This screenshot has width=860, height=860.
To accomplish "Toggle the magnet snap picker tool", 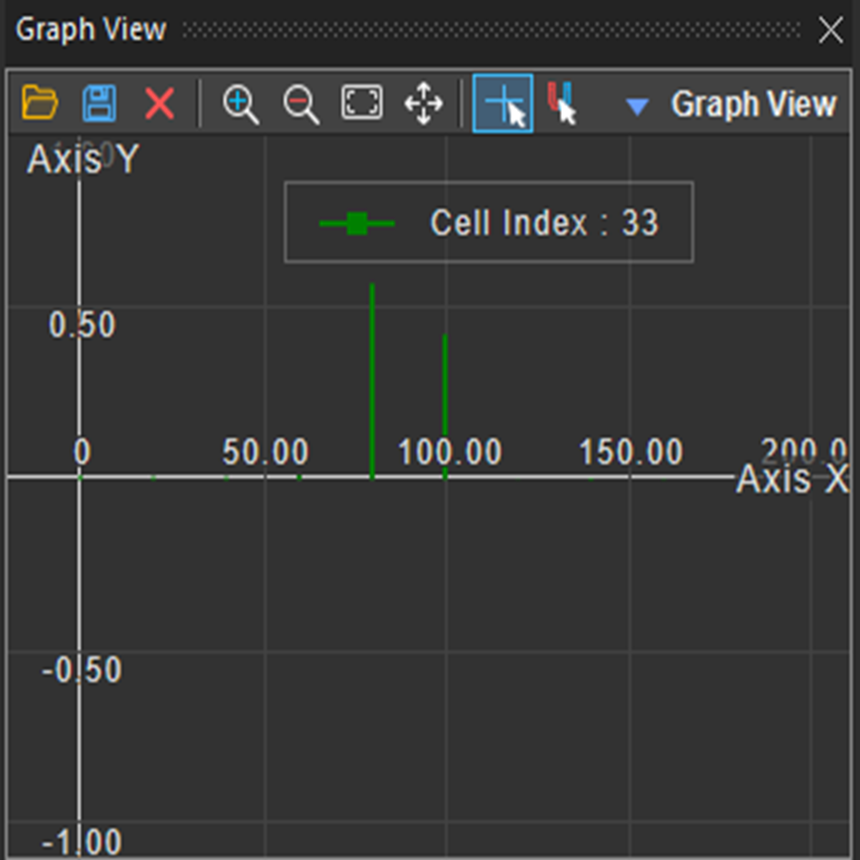I will 562,104.
